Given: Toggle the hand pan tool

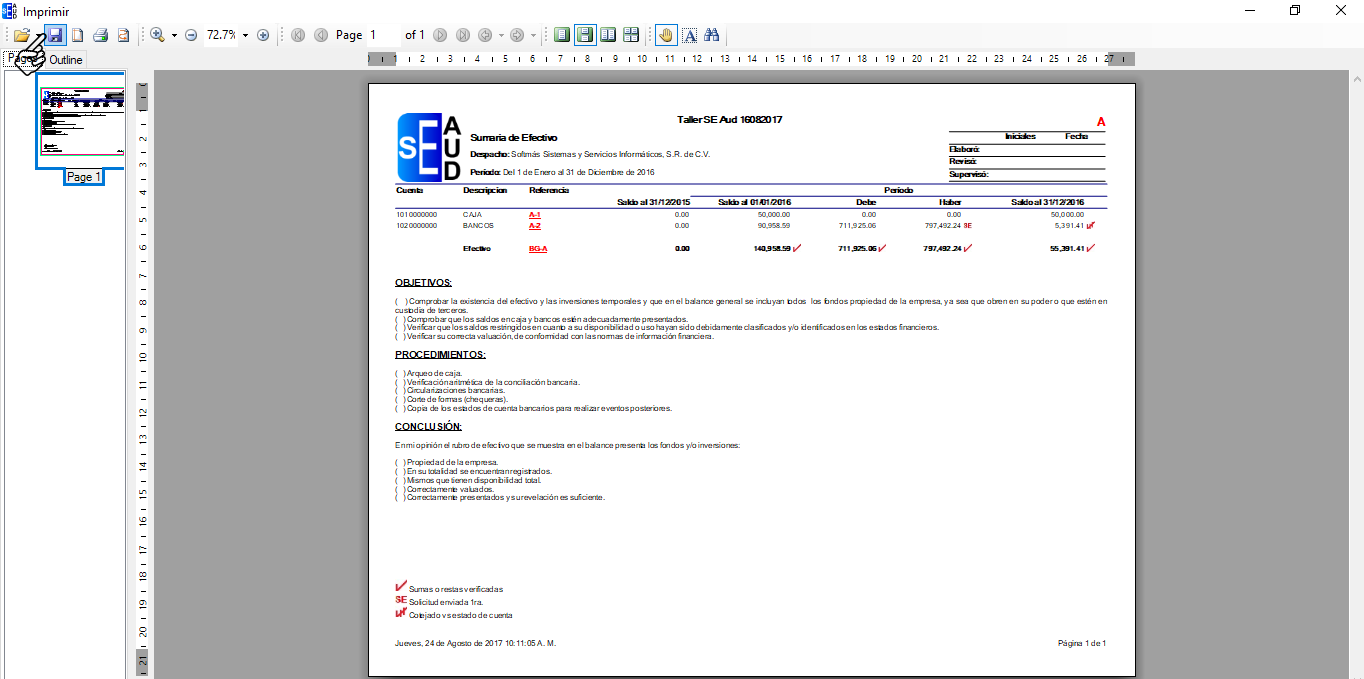Looking at the screenshot, I should coord(666,35).
